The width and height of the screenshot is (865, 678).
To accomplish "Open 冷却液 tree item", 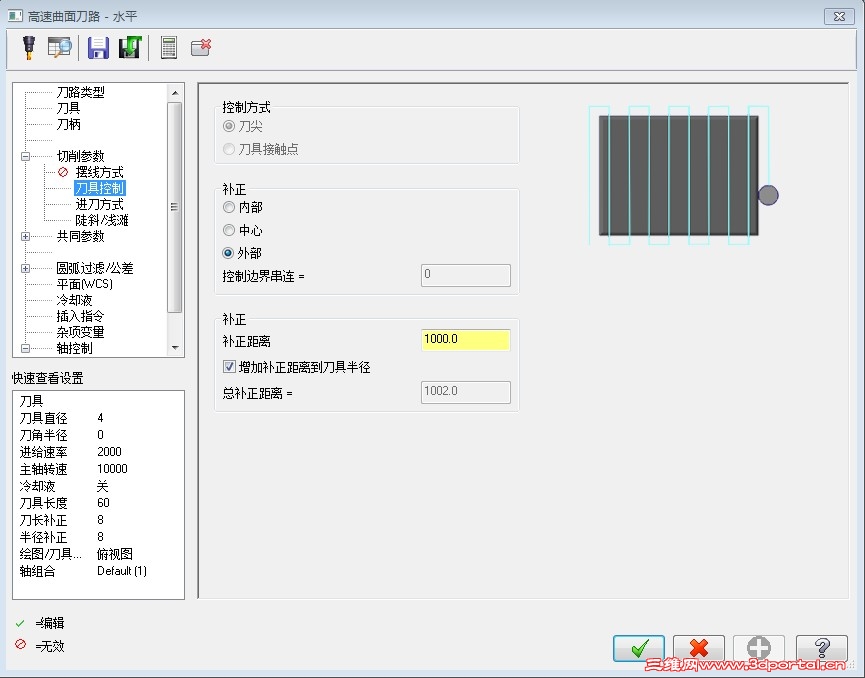I will pos(74,300).
